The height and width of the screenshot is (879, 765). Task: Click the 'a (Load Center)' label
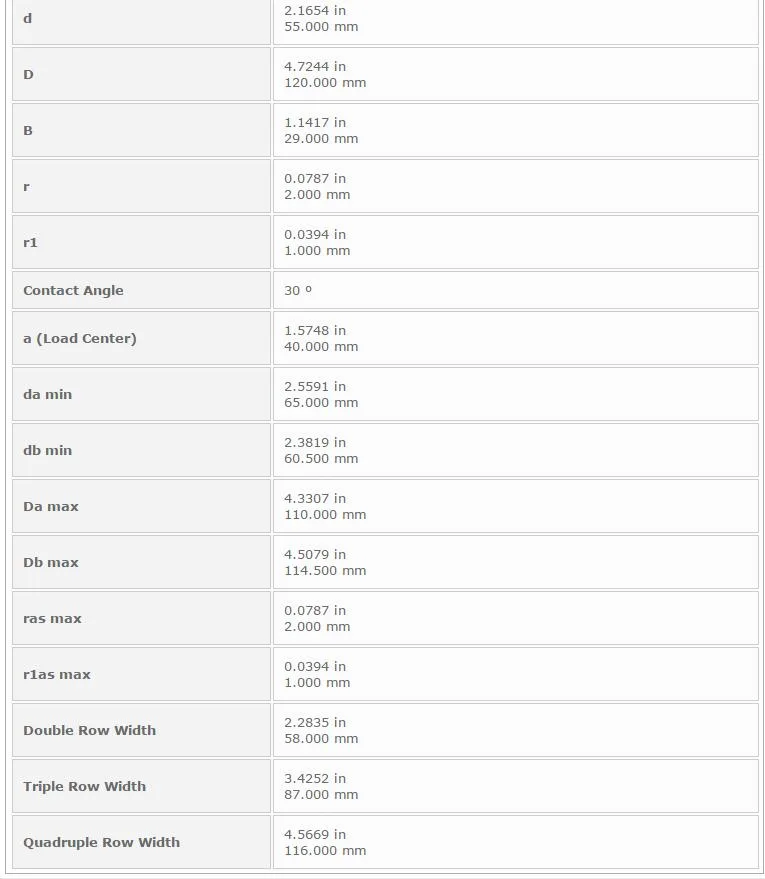point(80,339)
